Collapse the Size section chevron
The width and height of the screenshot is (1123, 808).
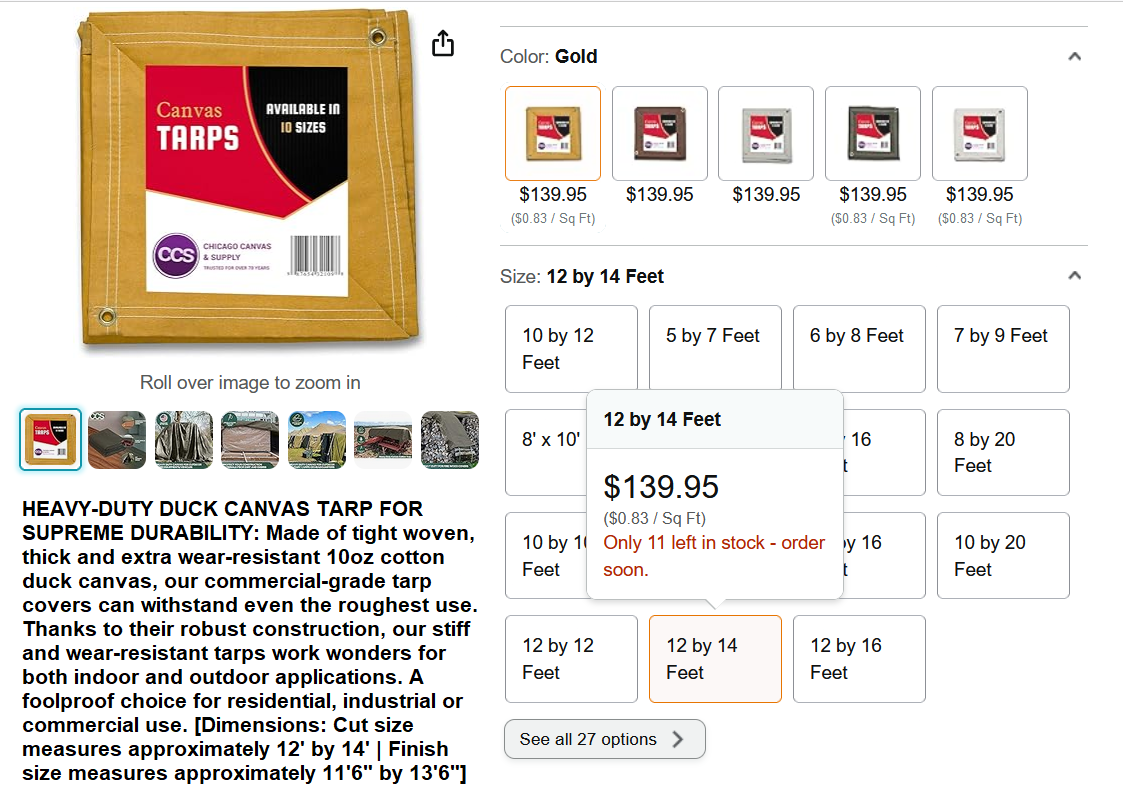1074,275
